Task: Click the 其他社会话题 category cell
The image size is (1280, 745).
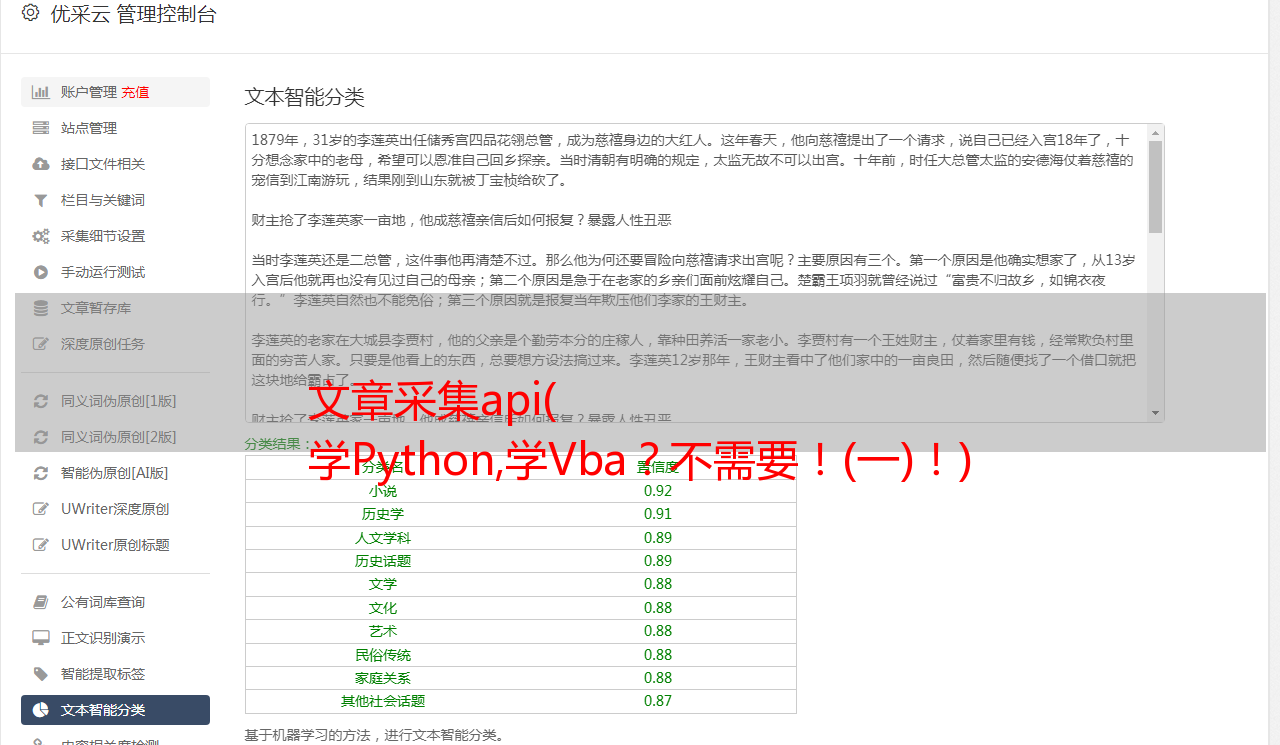Action: click(x=383, y=701)
